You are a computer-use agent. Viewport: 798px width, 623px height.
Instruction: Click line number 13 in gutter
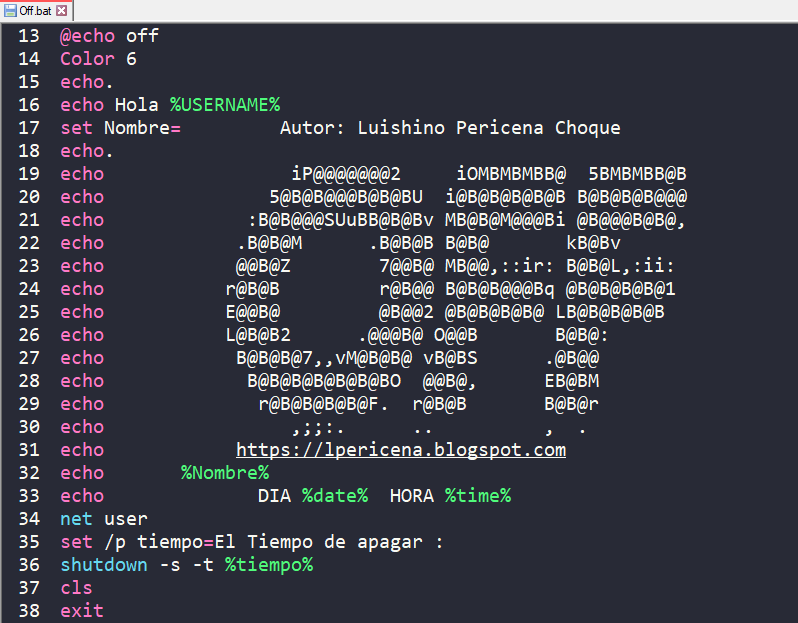pos(29,36)
